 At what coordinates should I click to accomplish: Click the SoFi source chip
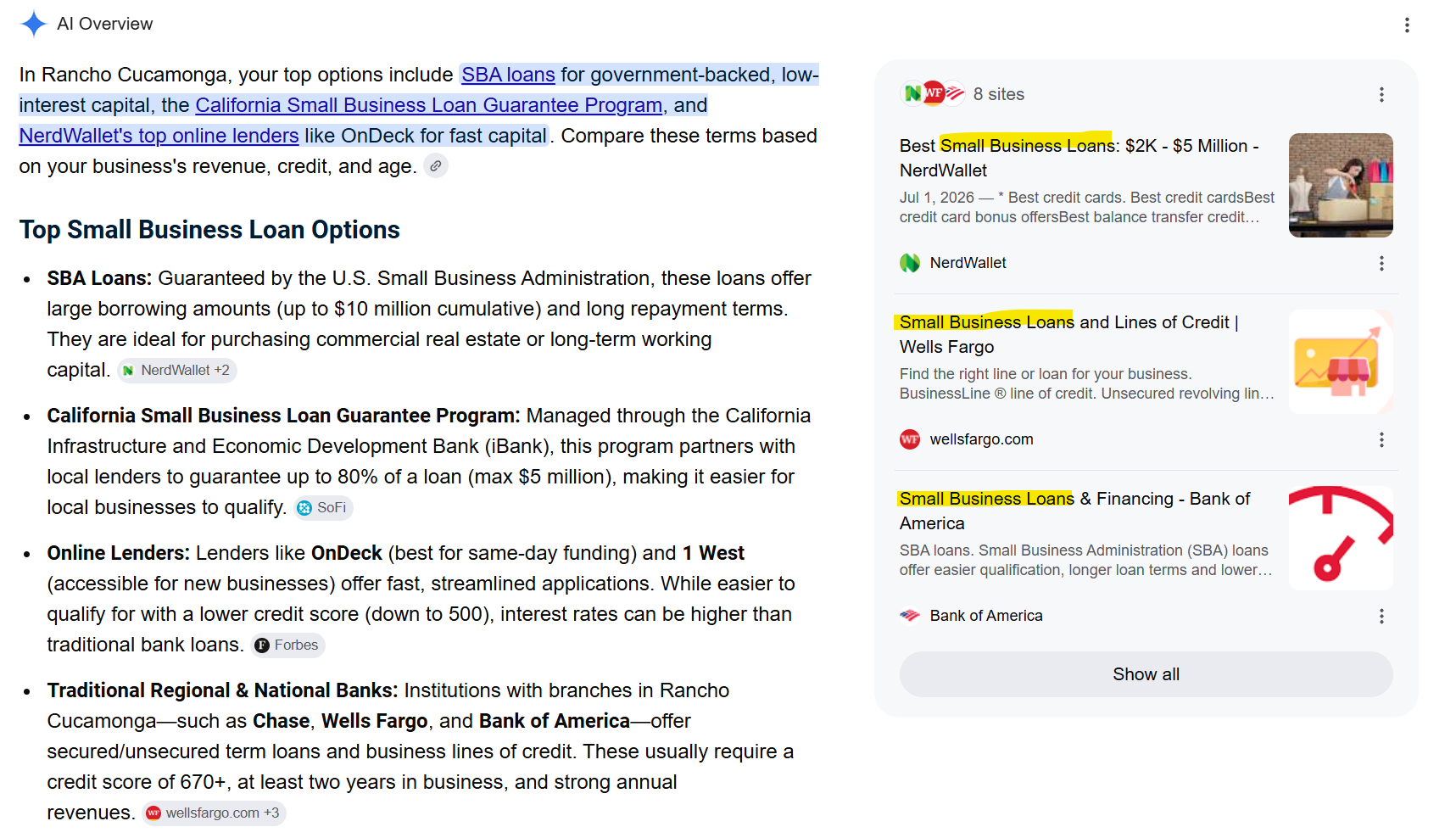[322, 508]
